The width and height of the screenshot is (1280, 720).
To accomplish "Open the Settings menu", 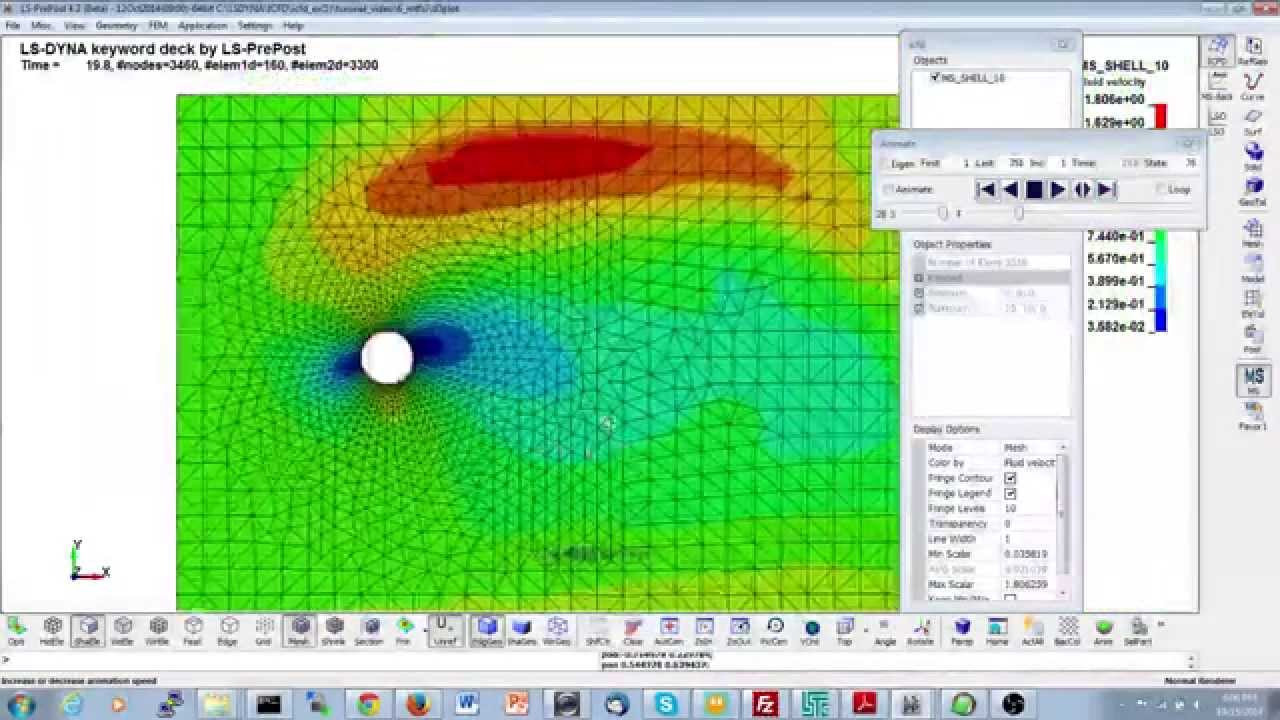I will coord(255,25).
